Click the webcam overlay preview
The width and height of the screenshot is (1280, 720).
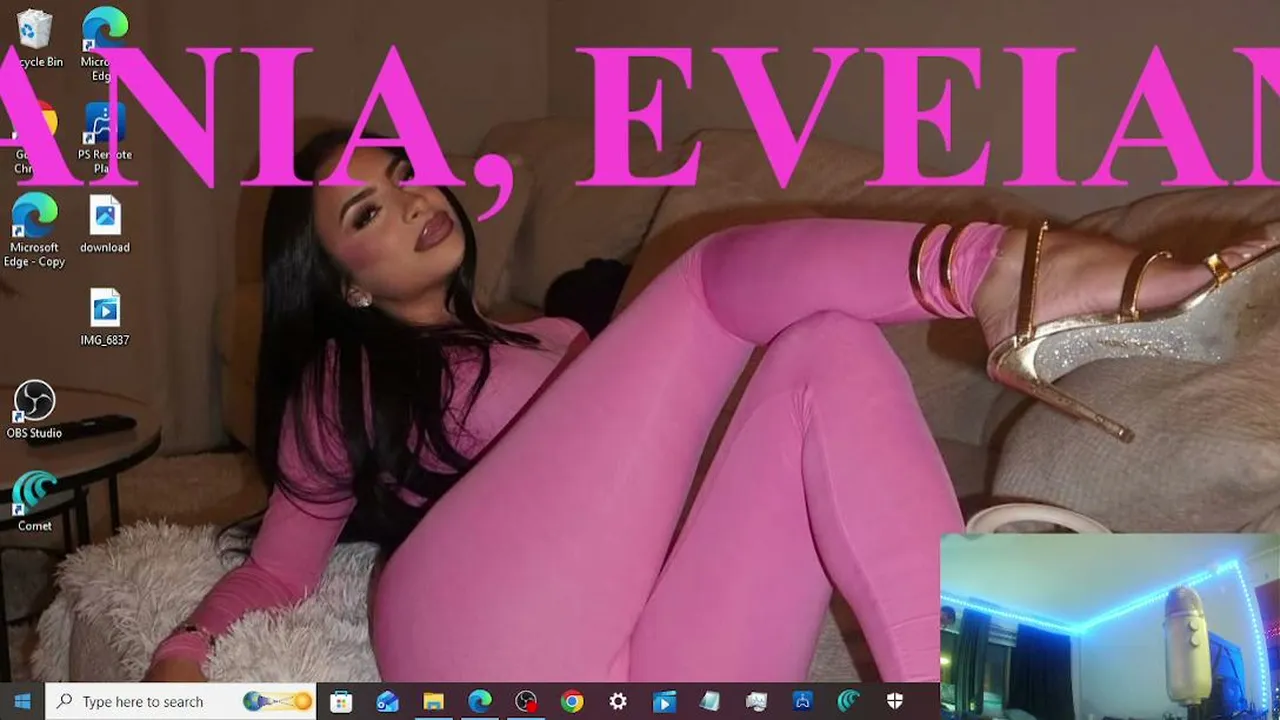[x=1110, y=626]
